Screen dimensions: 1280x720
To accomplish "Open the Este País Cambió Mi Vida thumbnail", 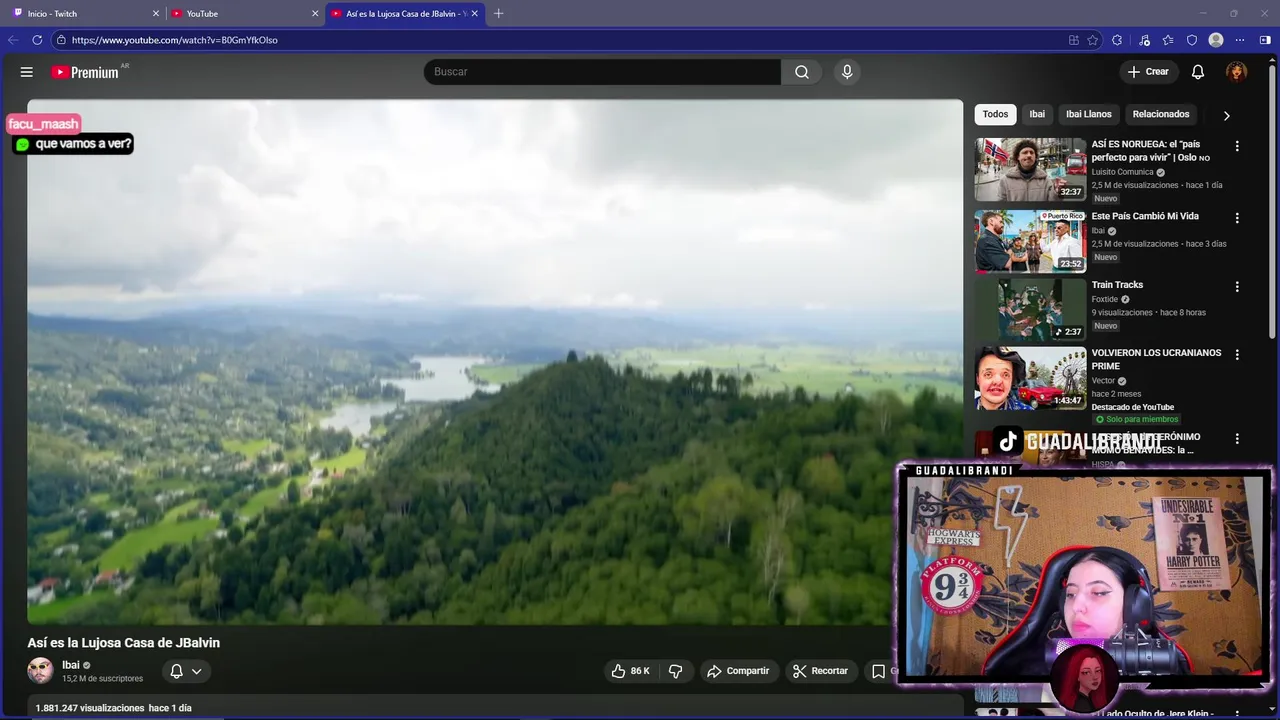I will (x=1030, y=241).
